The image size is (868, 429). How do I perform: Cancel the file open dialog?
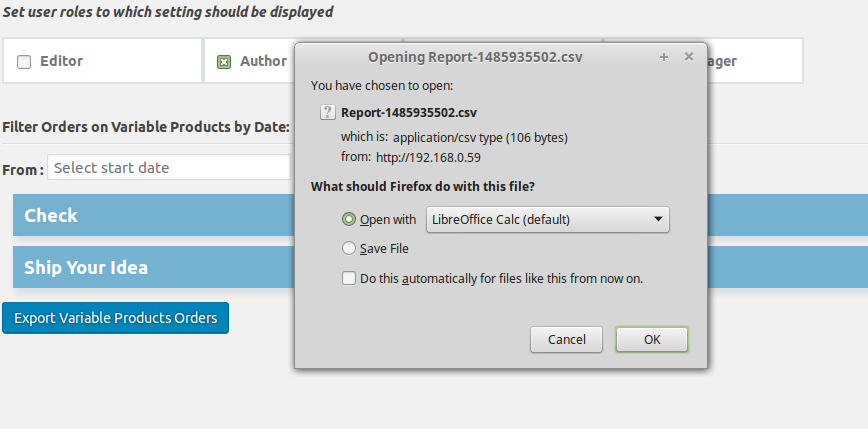coord(566,339)
